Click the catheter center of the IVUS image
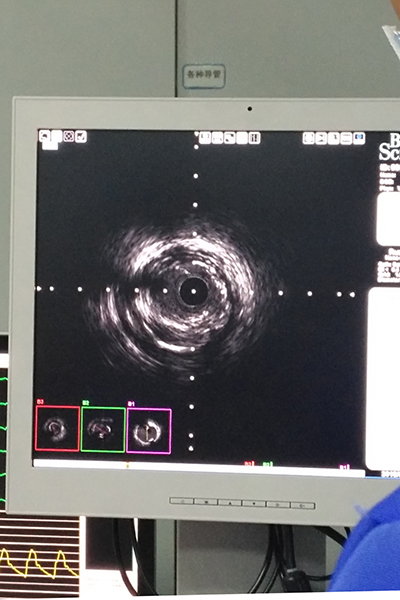 click(194, 292)
